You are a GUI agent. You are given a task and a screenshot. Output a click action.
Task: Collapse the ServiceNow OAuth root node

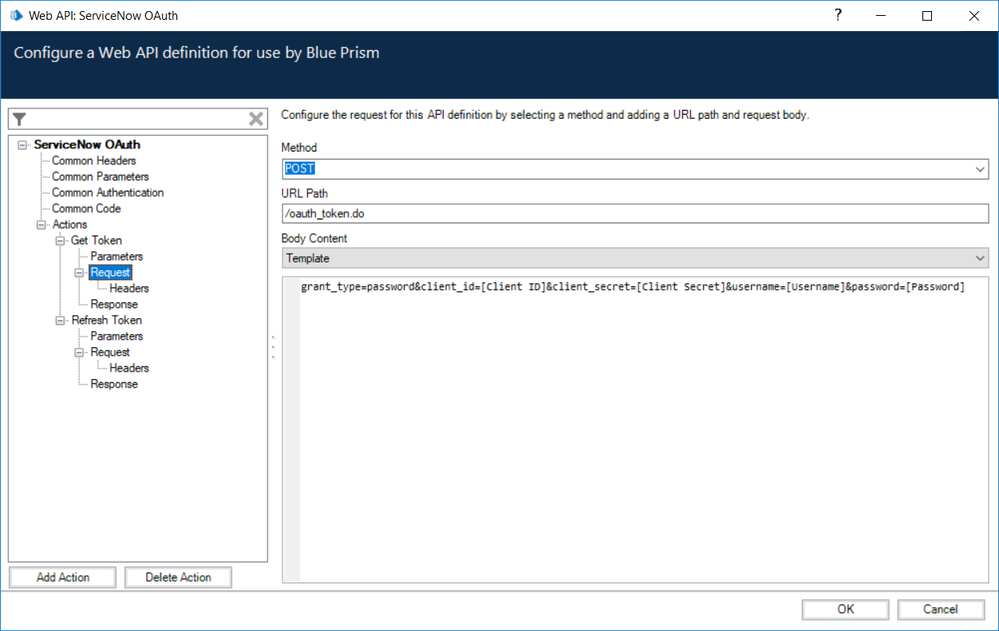coord(22,145)
